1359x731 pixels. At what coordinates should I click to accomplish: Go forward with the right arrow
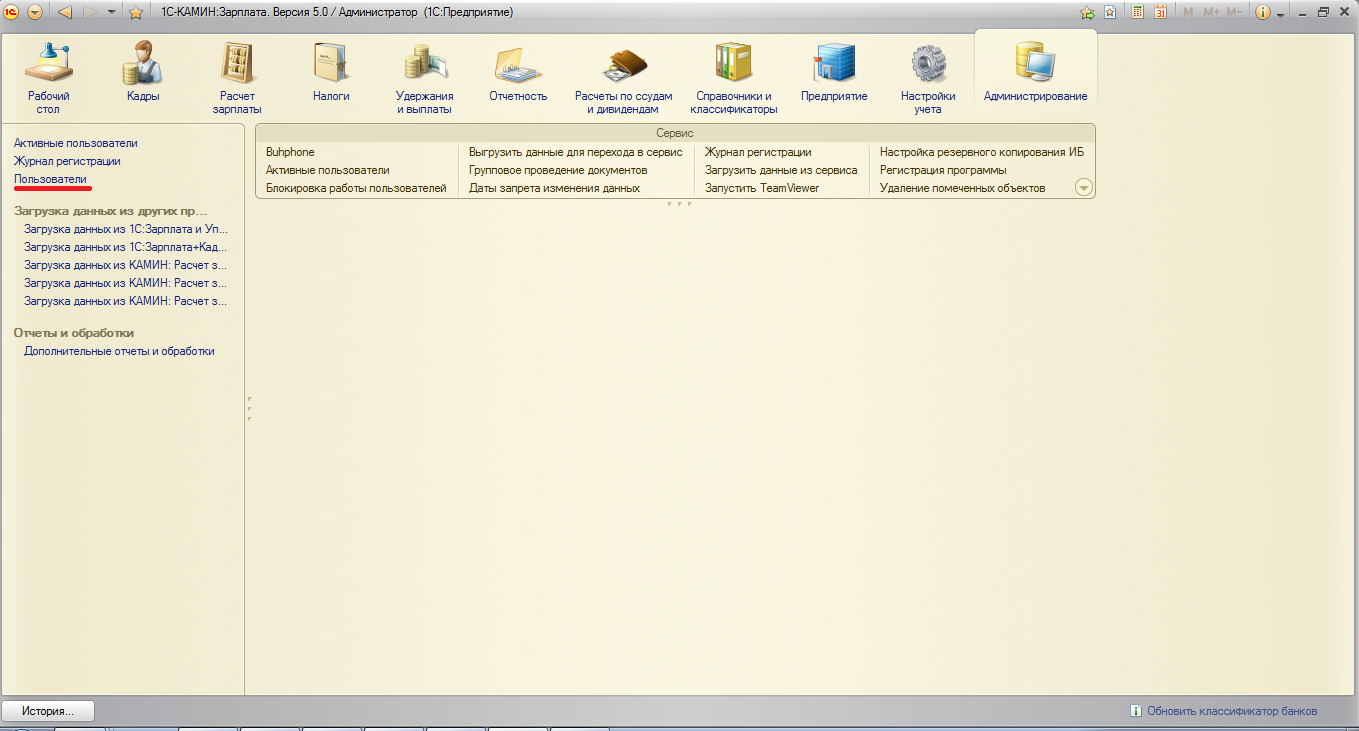[x=90, y=12]
